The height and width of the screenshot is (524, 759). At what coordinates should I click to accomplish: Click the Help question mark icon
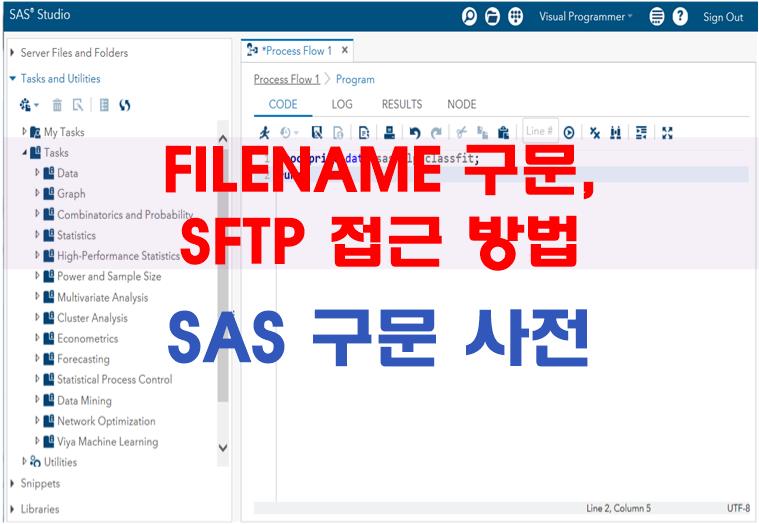click(680, 16)
